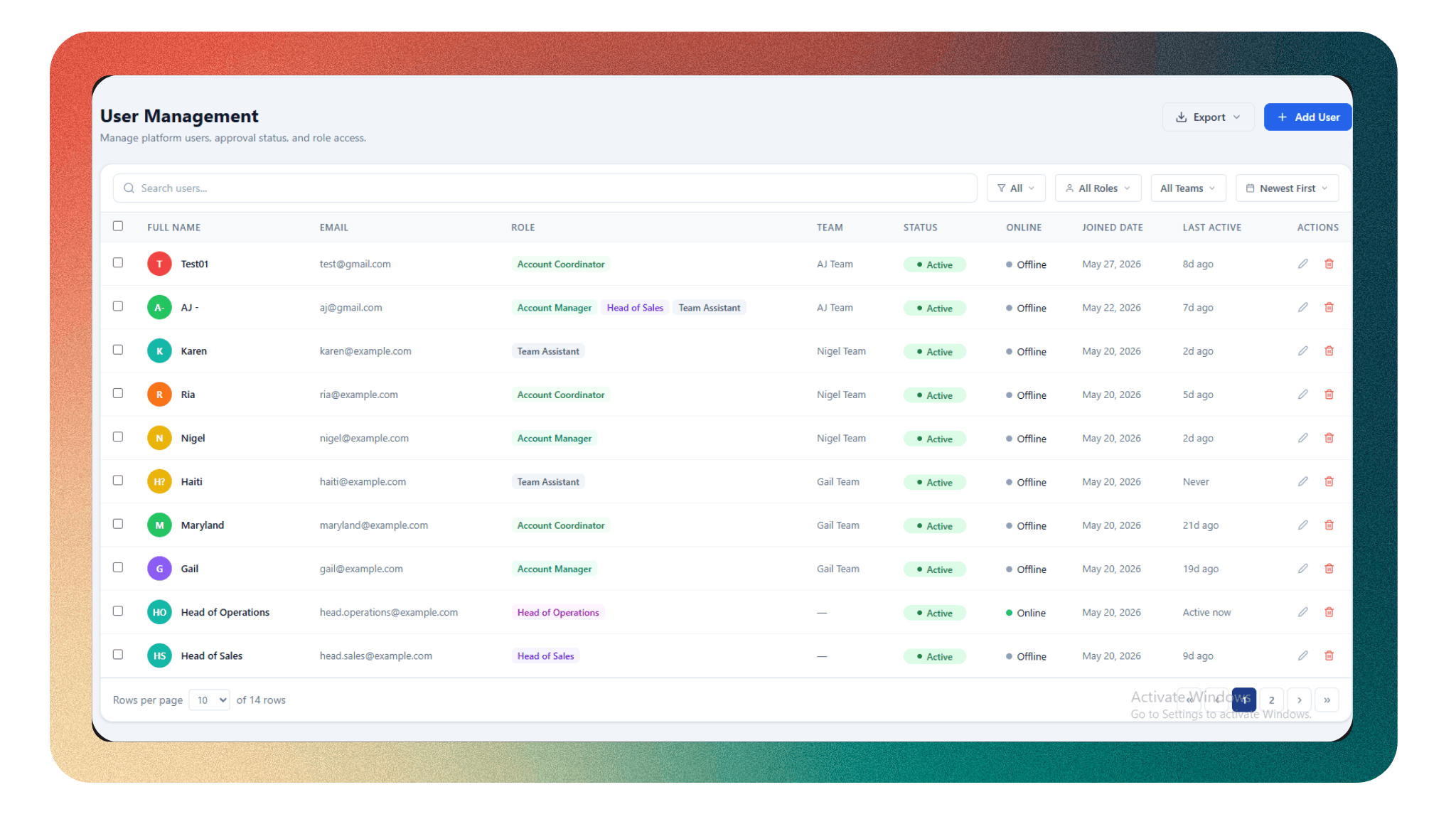Click the Active status badge for Gail

point(934,569)
